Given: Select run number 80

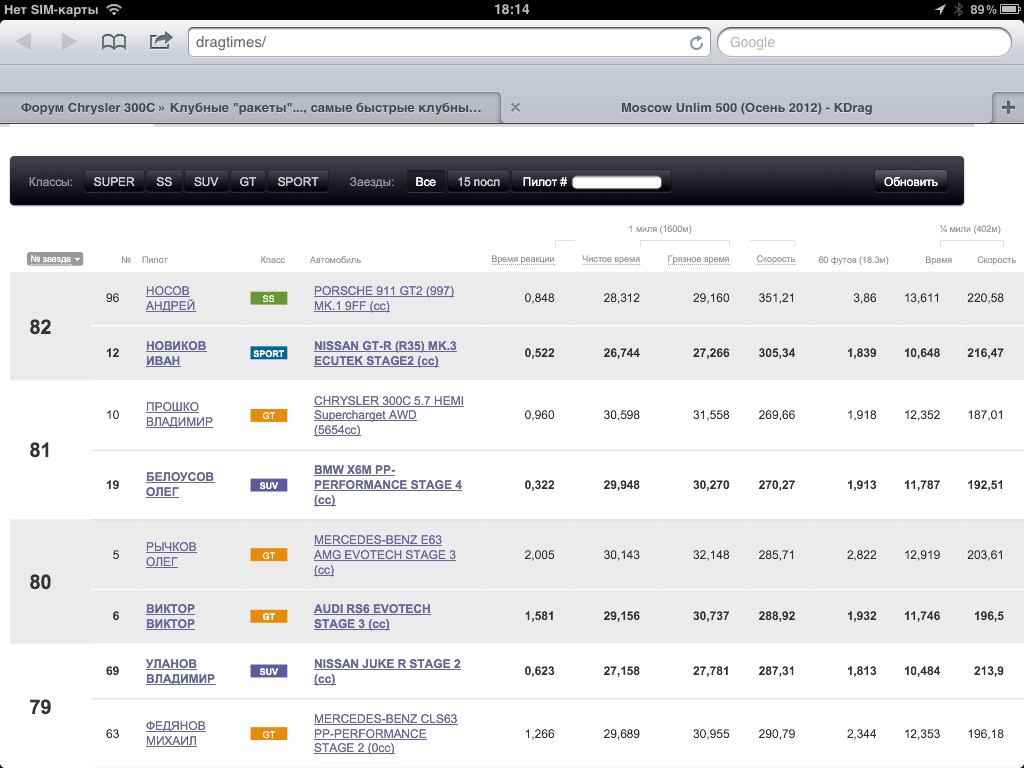Looking at the screenshot, I should (x=40, y=582).
